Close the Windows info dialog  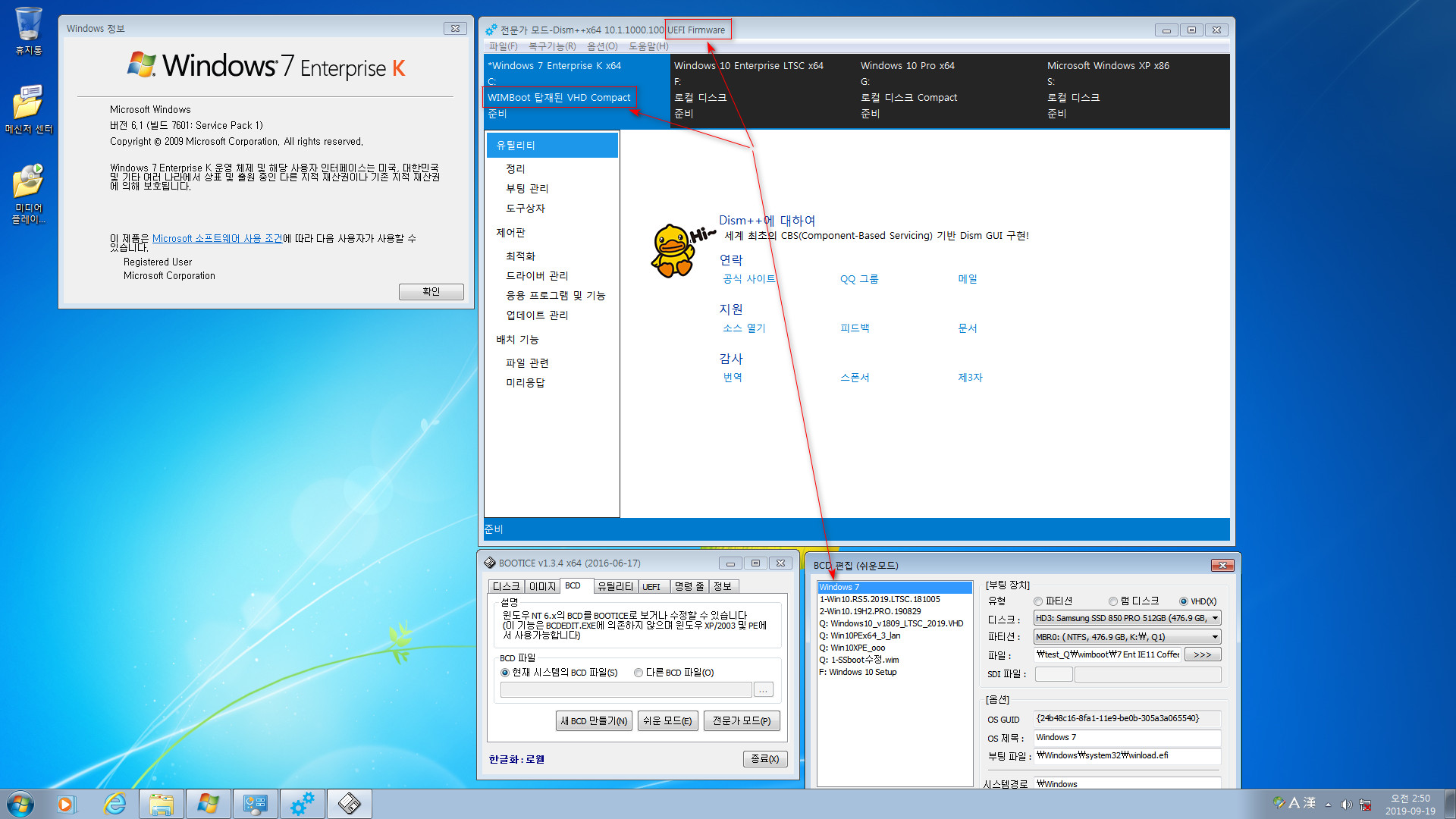click(455, 28)
